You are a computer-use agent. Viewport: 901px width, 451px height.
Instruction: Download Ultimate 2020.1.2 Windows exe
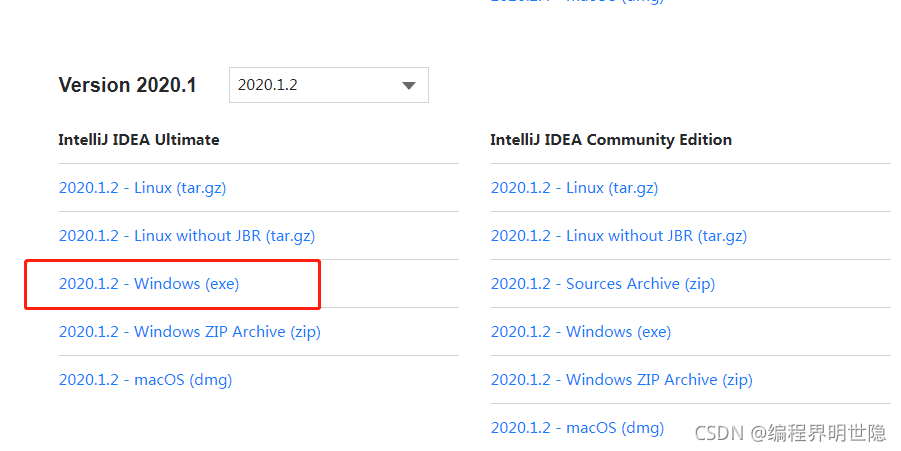coord(149,284)
